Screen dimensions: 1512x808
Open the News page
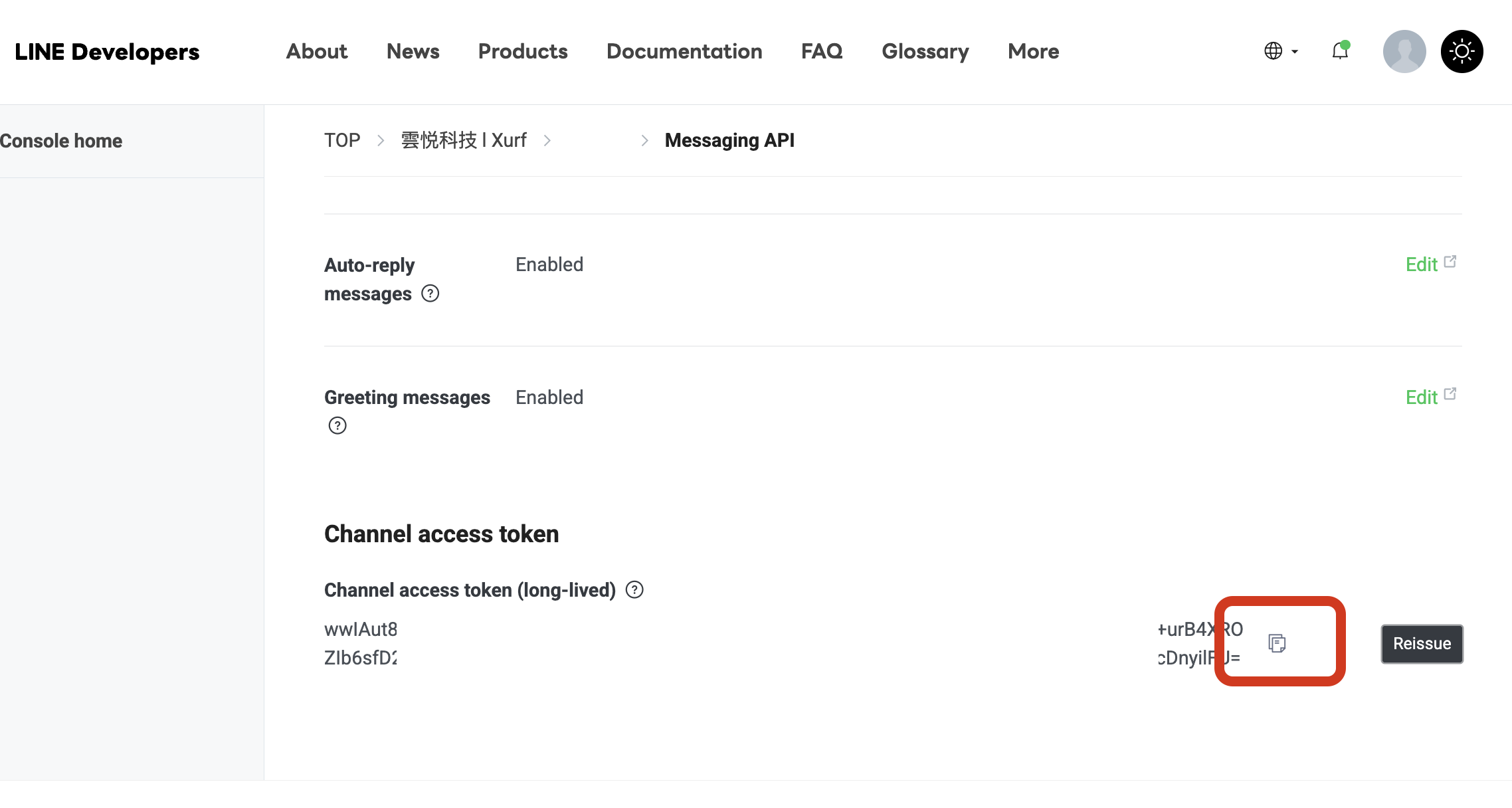(413, 51)
